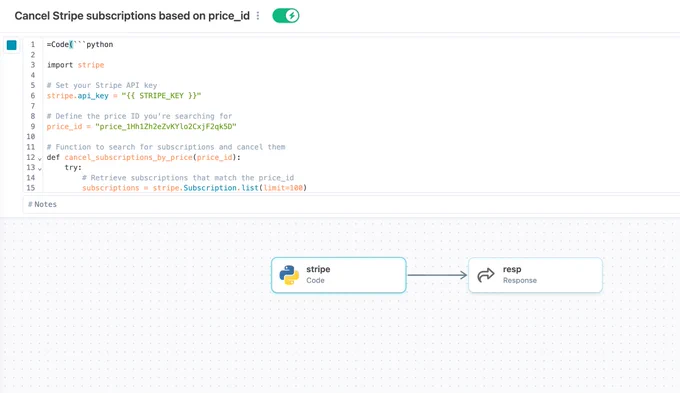Click into the Notes field
This screenshot has width=680, height=393.
[x=351, y=204]
